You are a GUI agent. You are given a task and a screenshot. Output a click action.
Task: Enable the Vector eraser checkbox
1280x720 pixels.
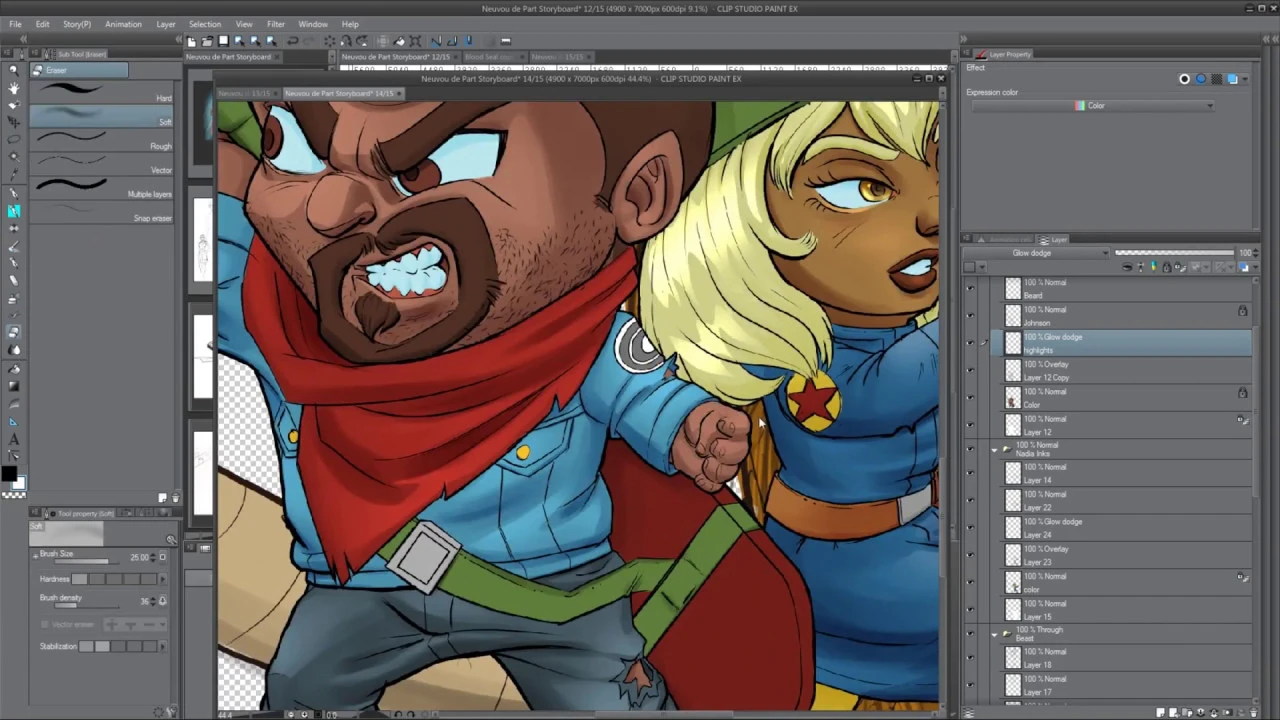coord(44,624)
